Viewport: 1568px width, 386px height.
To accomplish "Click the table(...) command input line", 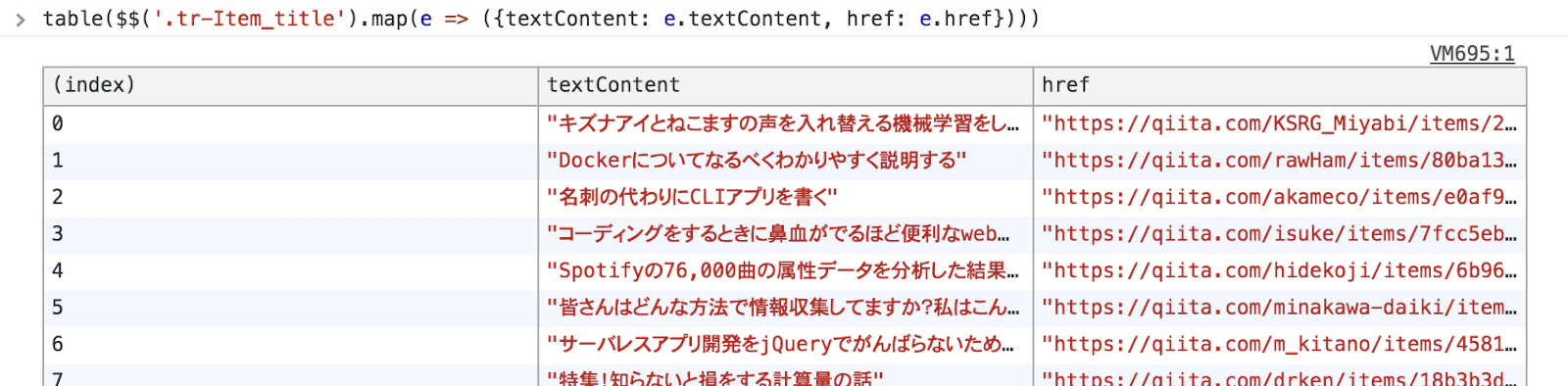I will click(541, 20).
